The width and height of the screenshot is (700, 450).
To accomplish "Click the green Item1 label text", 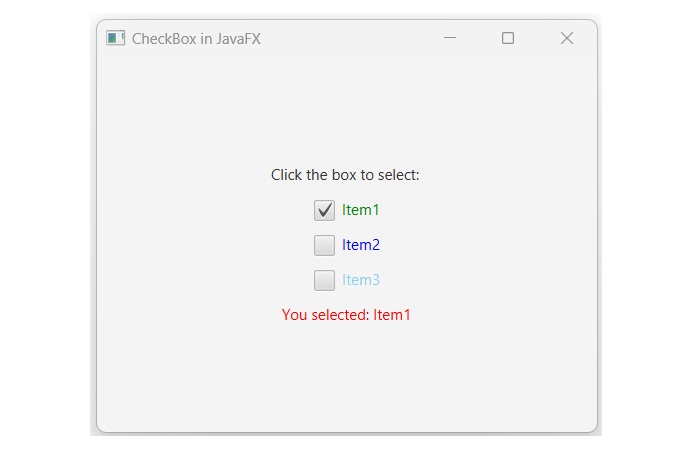I will [x=360, y=210].
